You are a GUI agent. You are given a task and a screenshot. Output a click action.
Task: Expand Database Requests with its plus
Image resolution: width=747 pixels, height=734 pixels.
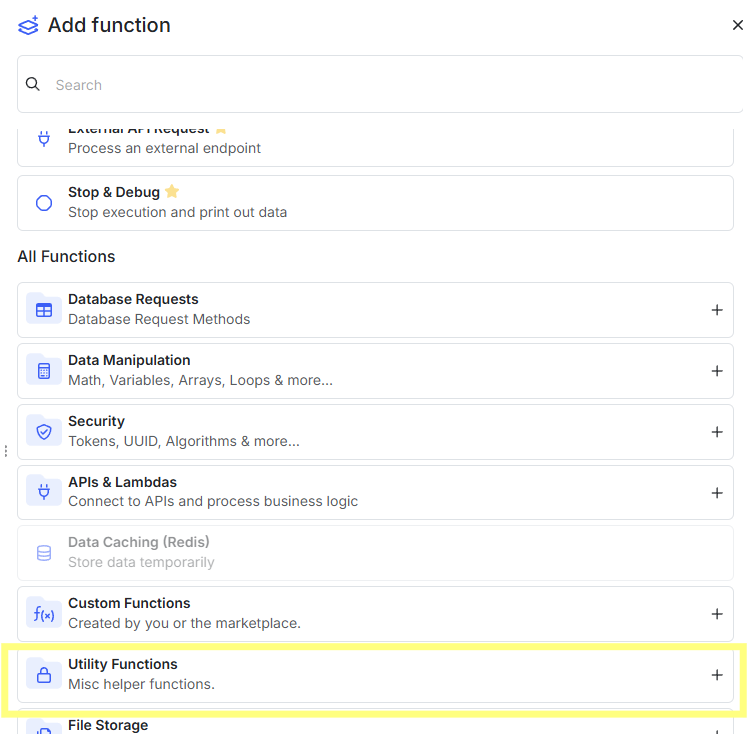coord(716,310)
